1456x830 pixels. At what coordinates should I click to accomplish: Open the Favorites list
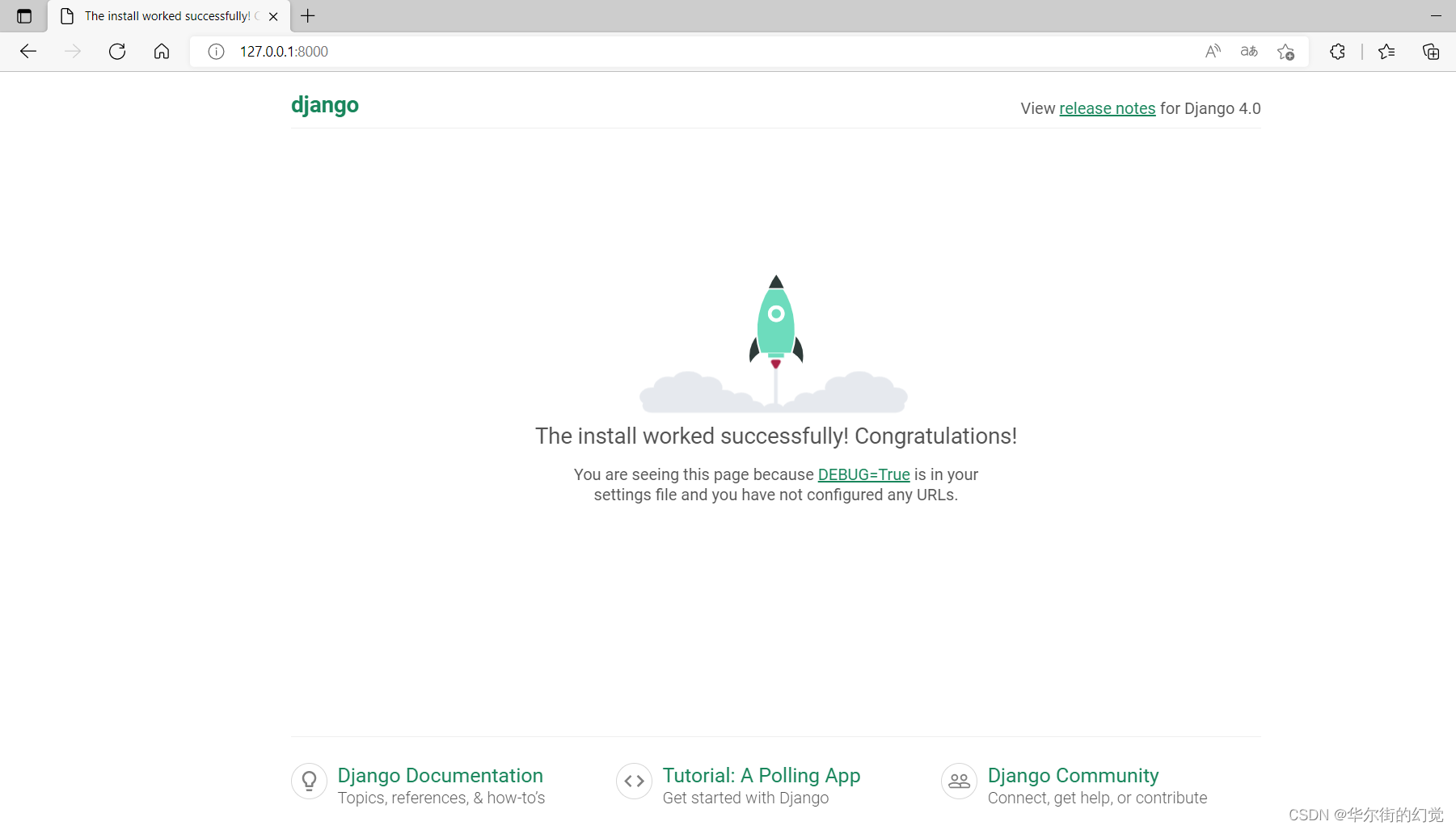coord(1386,51)
